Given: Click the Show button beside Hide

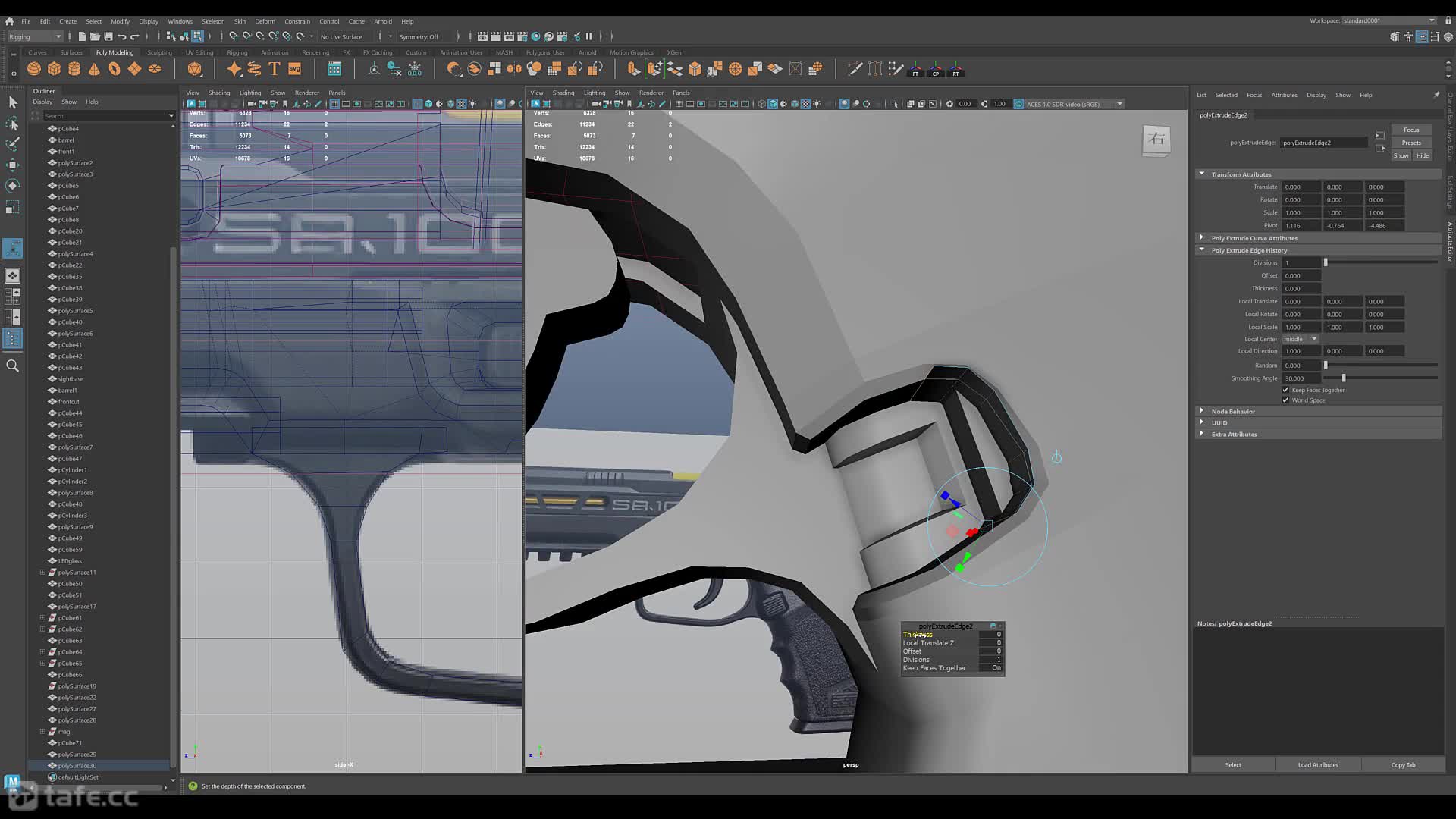Looking at the screenshot, I should point(1401,155).
